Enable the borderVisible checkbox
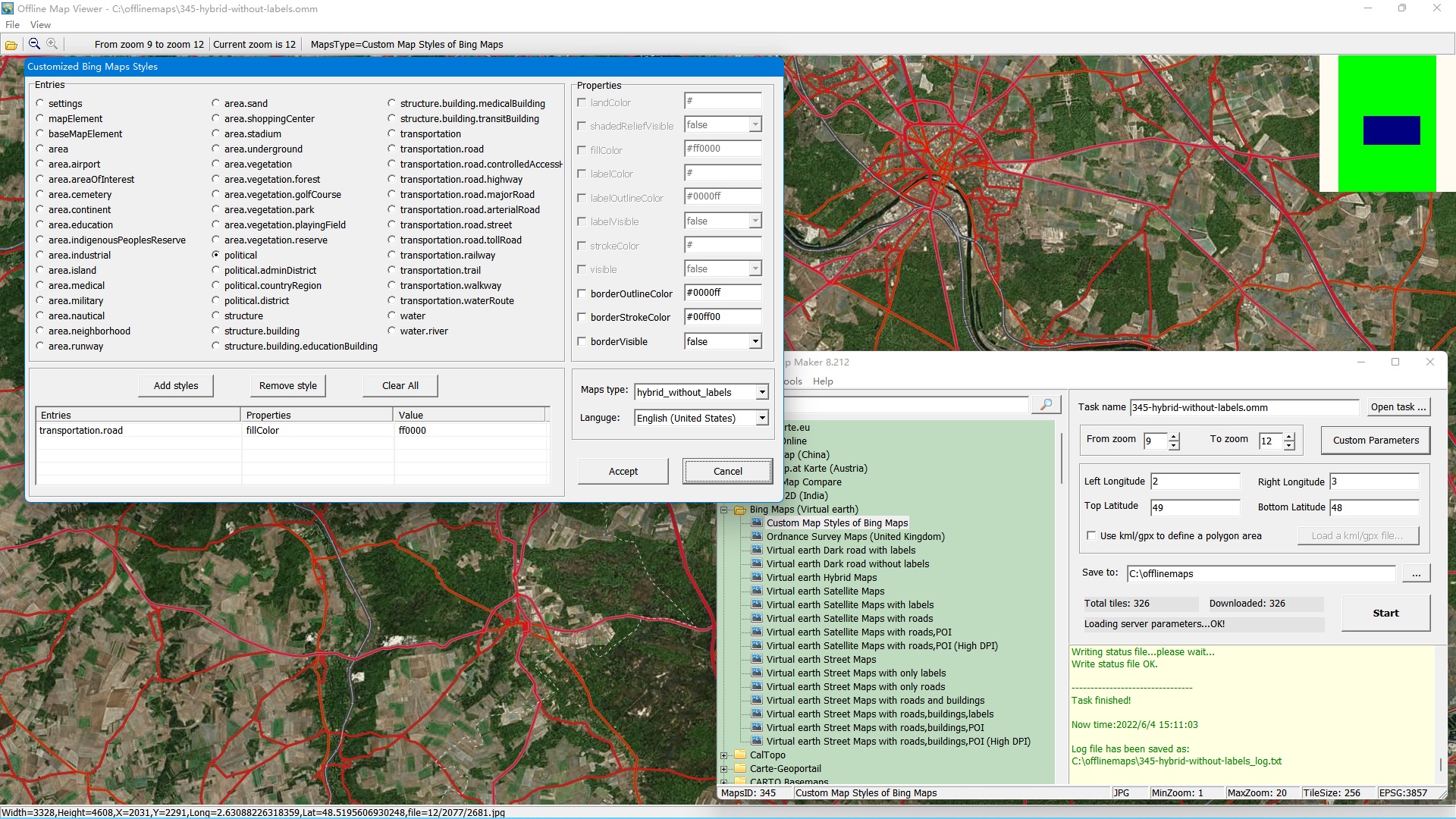1456x819 pixels. click(582, 341)
